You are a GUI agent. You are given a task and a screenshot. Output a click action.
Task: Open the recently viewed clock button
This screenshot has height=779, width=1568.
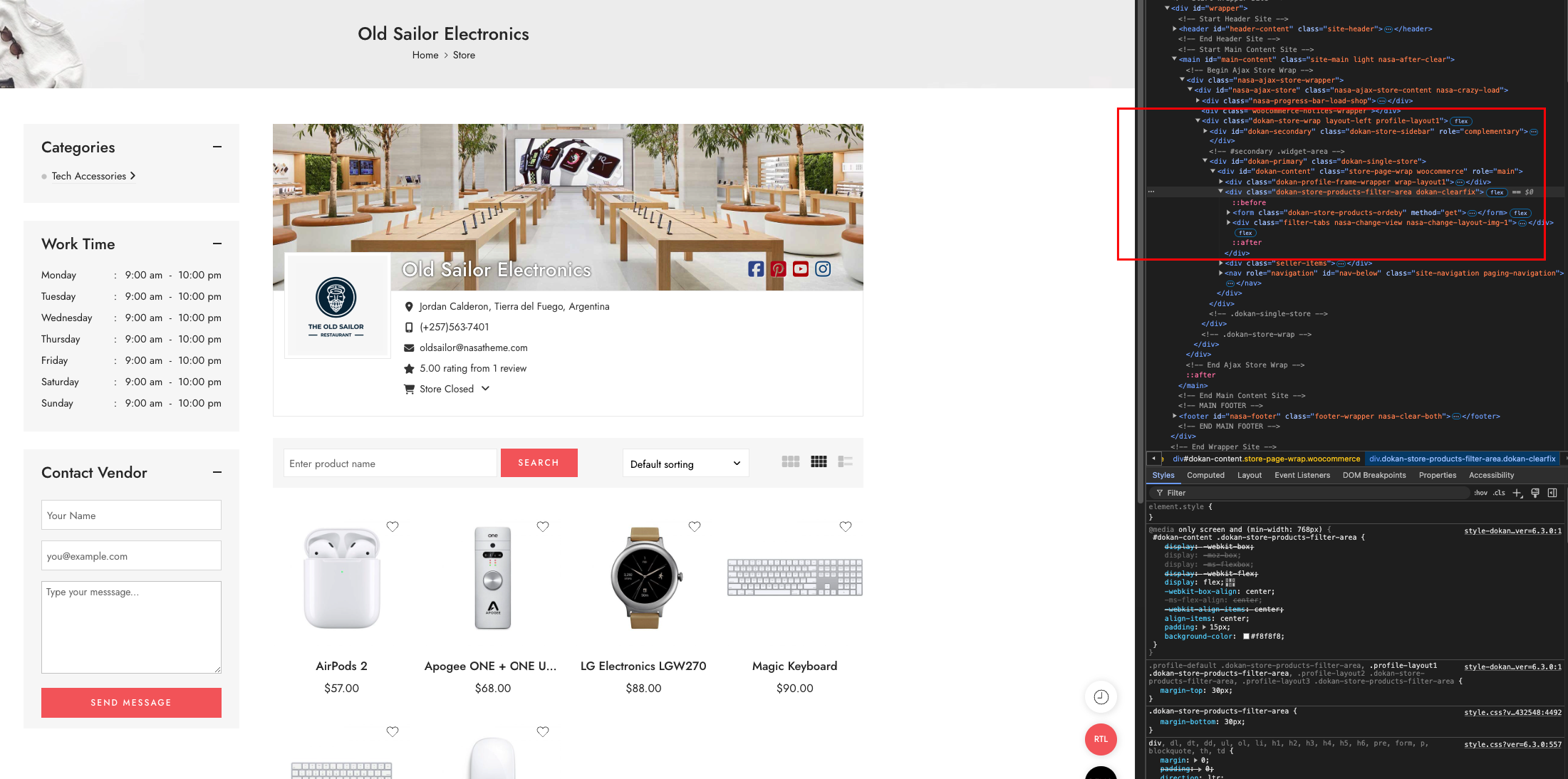pyautogui.click(x=1101, y=697)
